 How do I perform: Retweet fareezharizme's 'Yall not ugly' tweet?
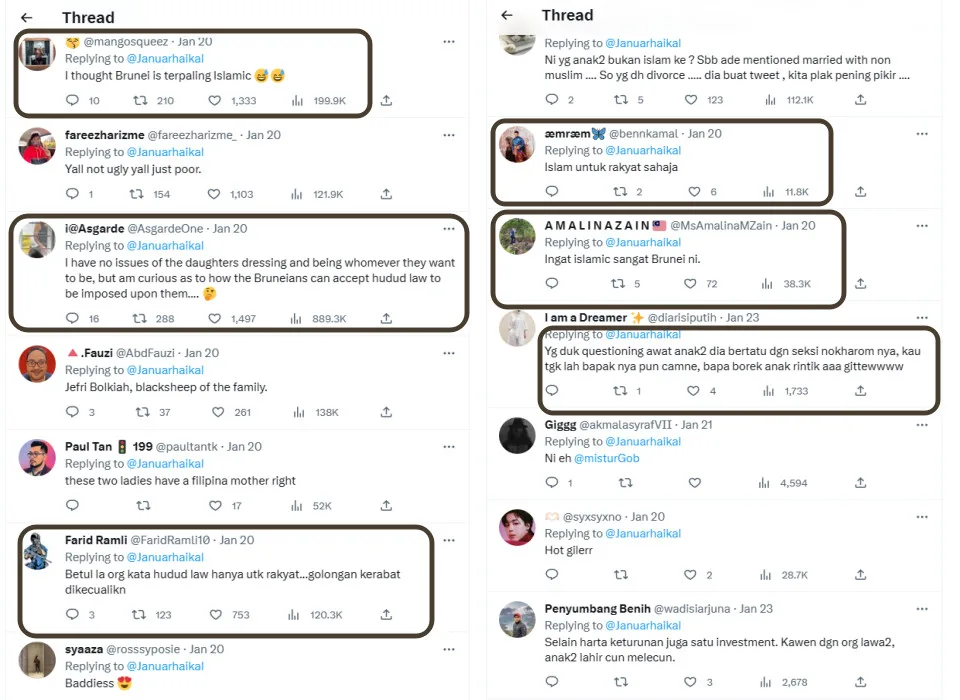pyautogui.click(x=142, y=194)
